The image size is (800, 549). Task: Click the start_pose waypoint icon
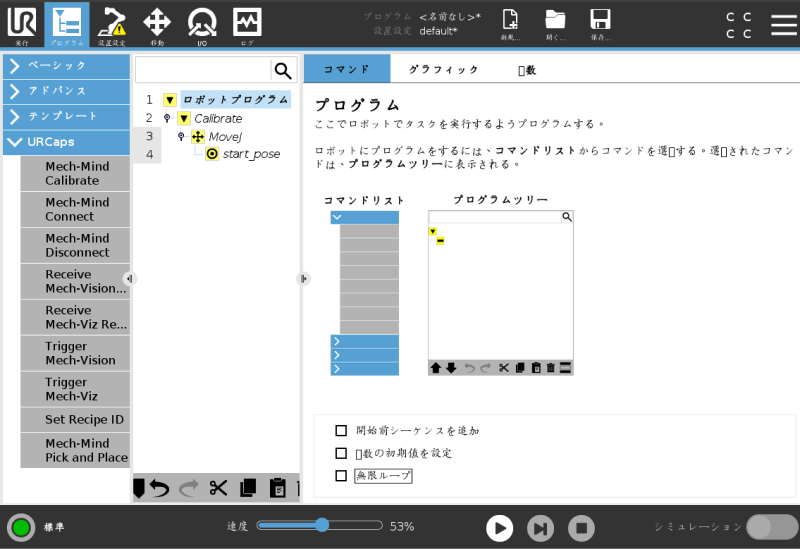pyautogui.click(x=212, y=154)
